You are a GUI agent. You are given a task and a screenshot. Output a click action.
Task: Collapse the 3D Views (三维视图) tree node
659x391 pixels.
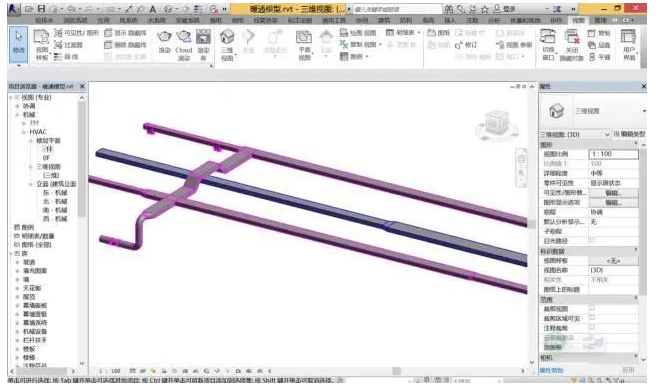pos(31,166)
